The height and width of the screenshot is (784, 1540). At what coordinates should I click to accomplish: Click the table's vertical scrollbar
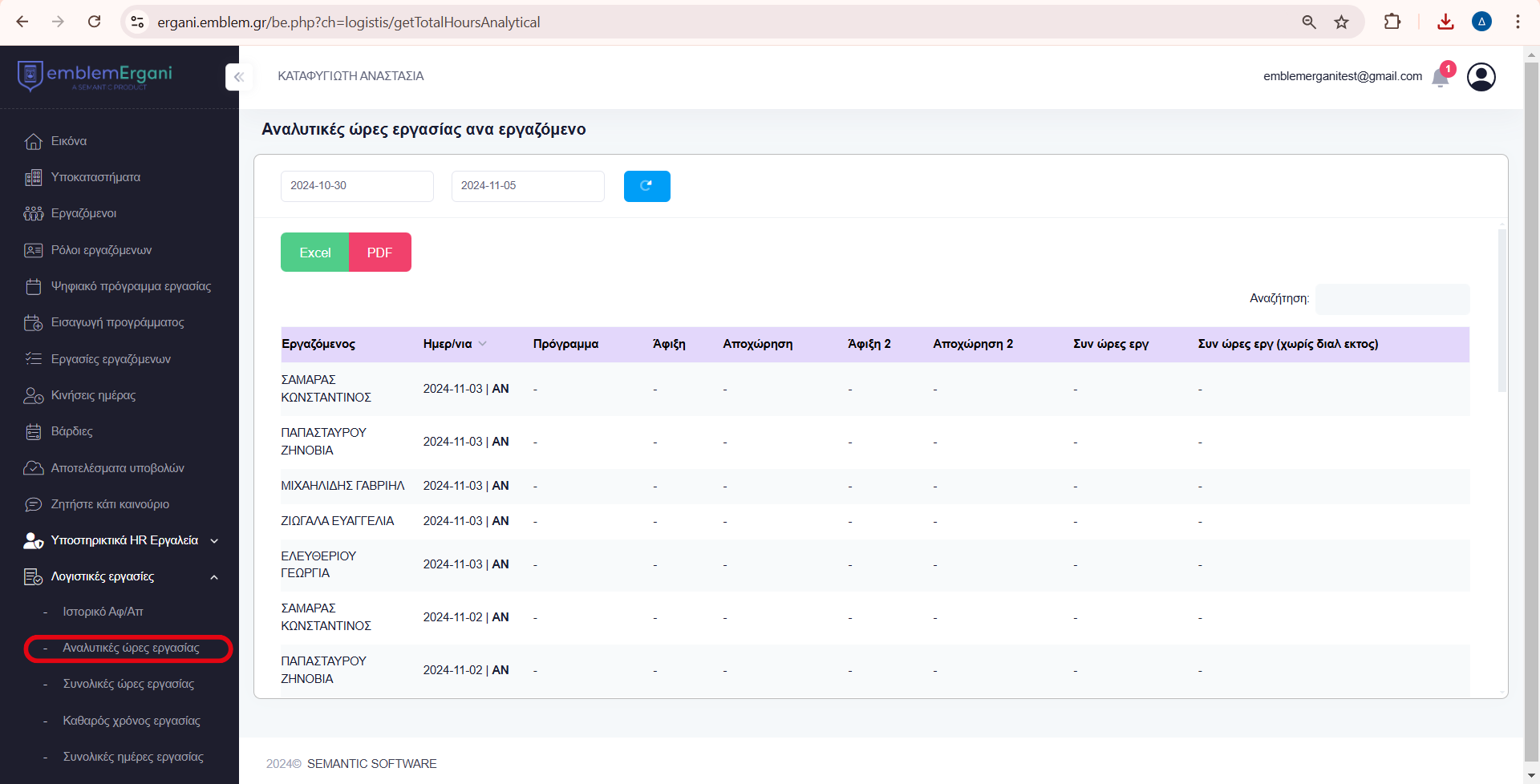pyautogui.click(x=1501, y=311)
